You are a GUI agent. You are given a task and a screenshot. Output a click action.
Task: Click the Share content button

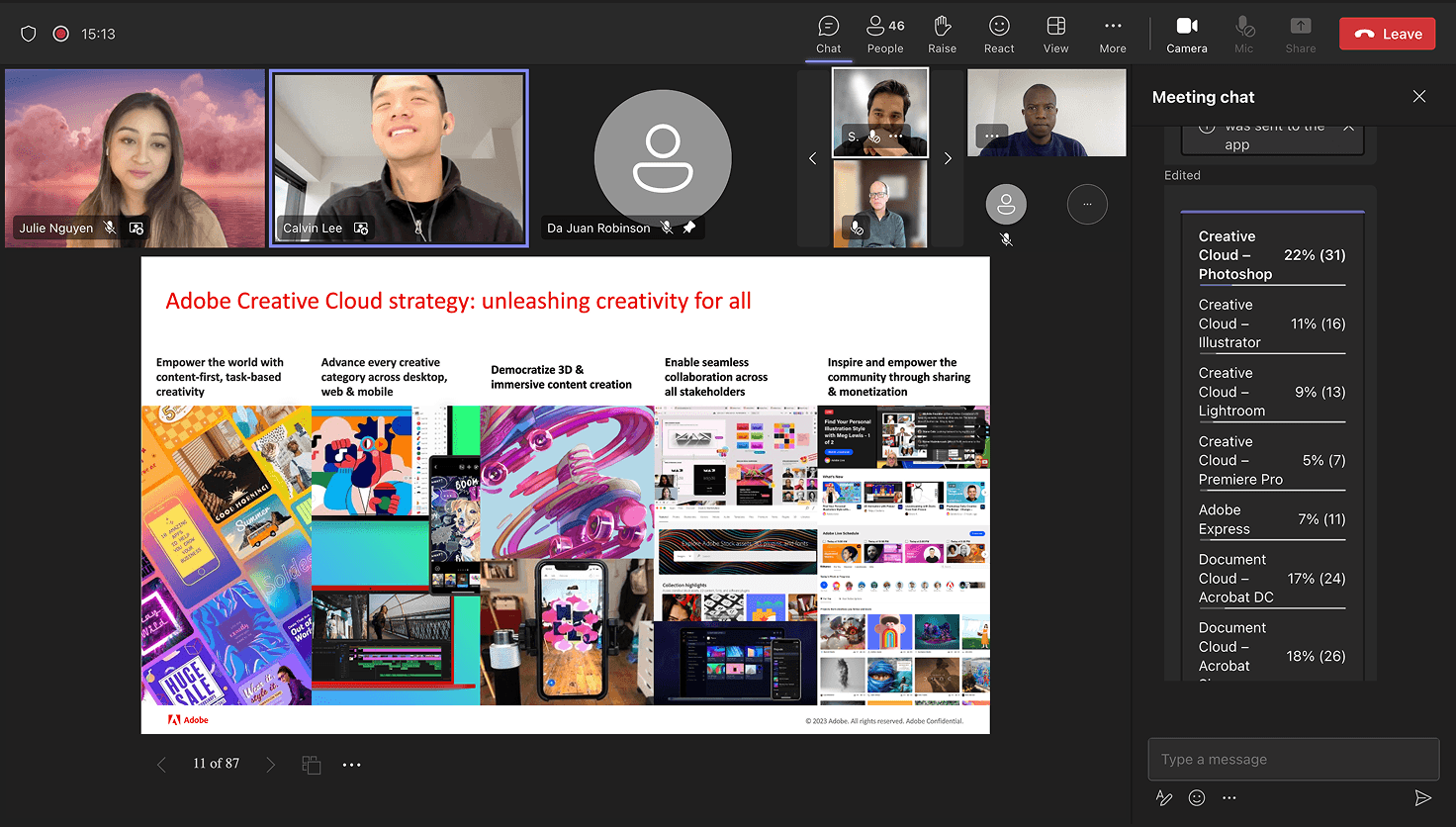coord(1301,35)
